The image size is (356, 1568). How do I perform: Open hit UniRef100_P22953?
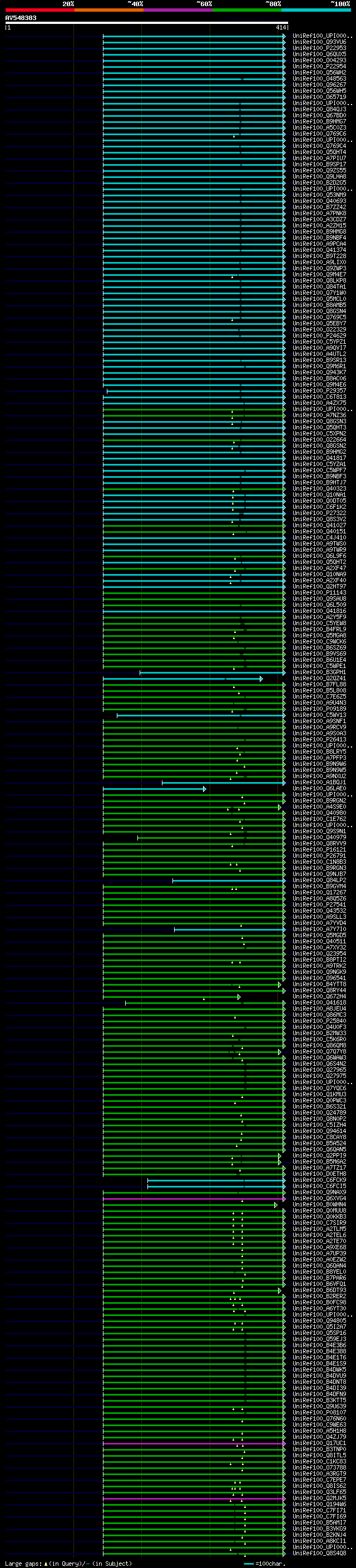click(x=319, y=48)
